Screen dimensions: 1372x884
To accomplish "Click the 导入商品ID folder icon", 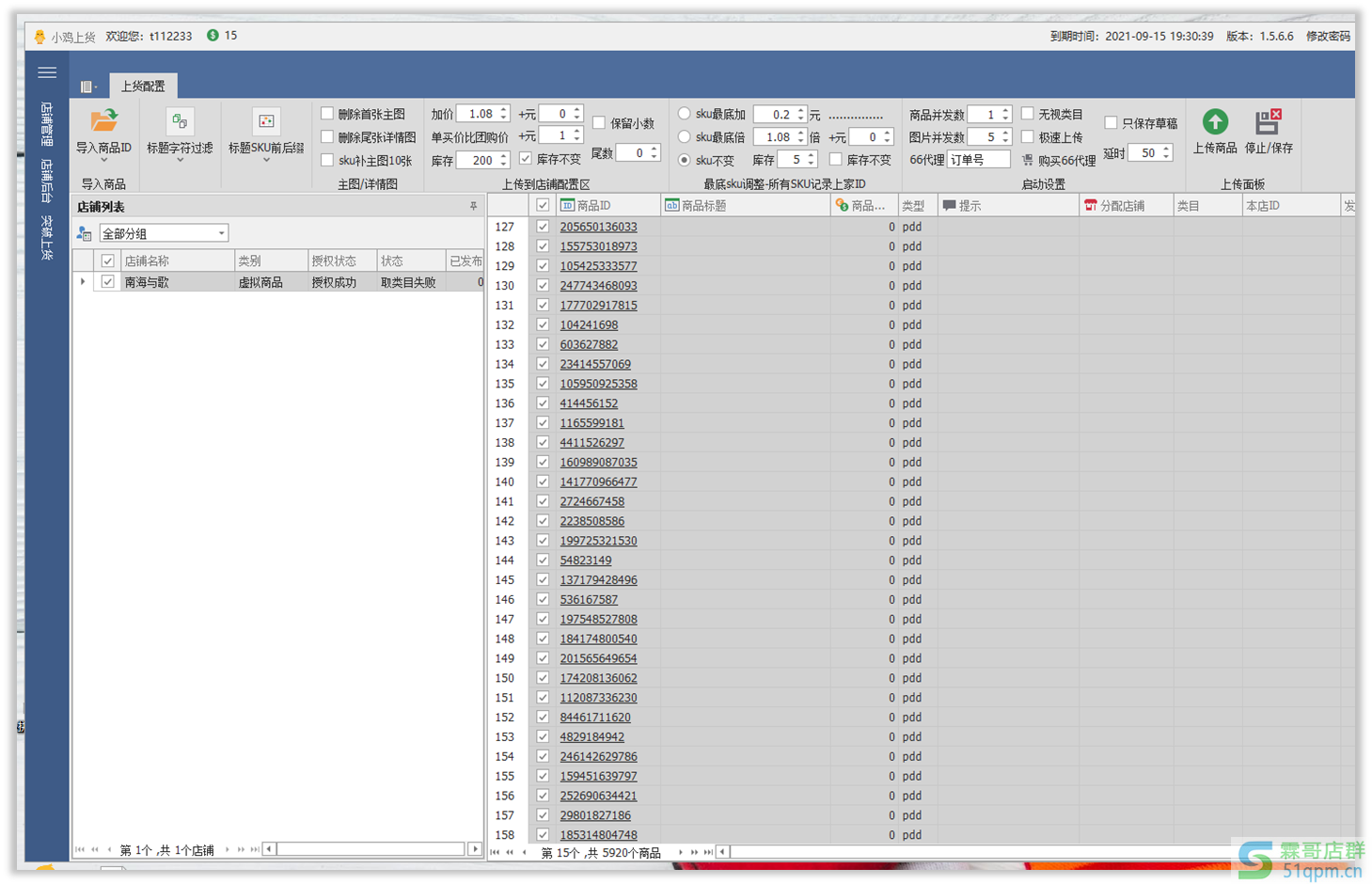I will click(x=103, y=121).
